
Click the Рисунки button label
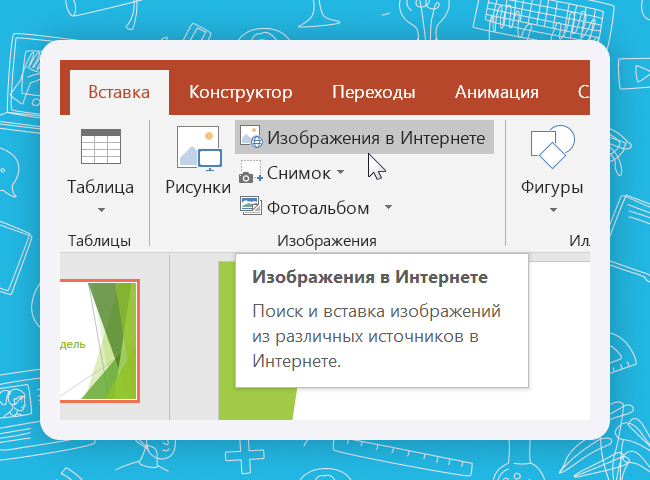click(198, 187)
